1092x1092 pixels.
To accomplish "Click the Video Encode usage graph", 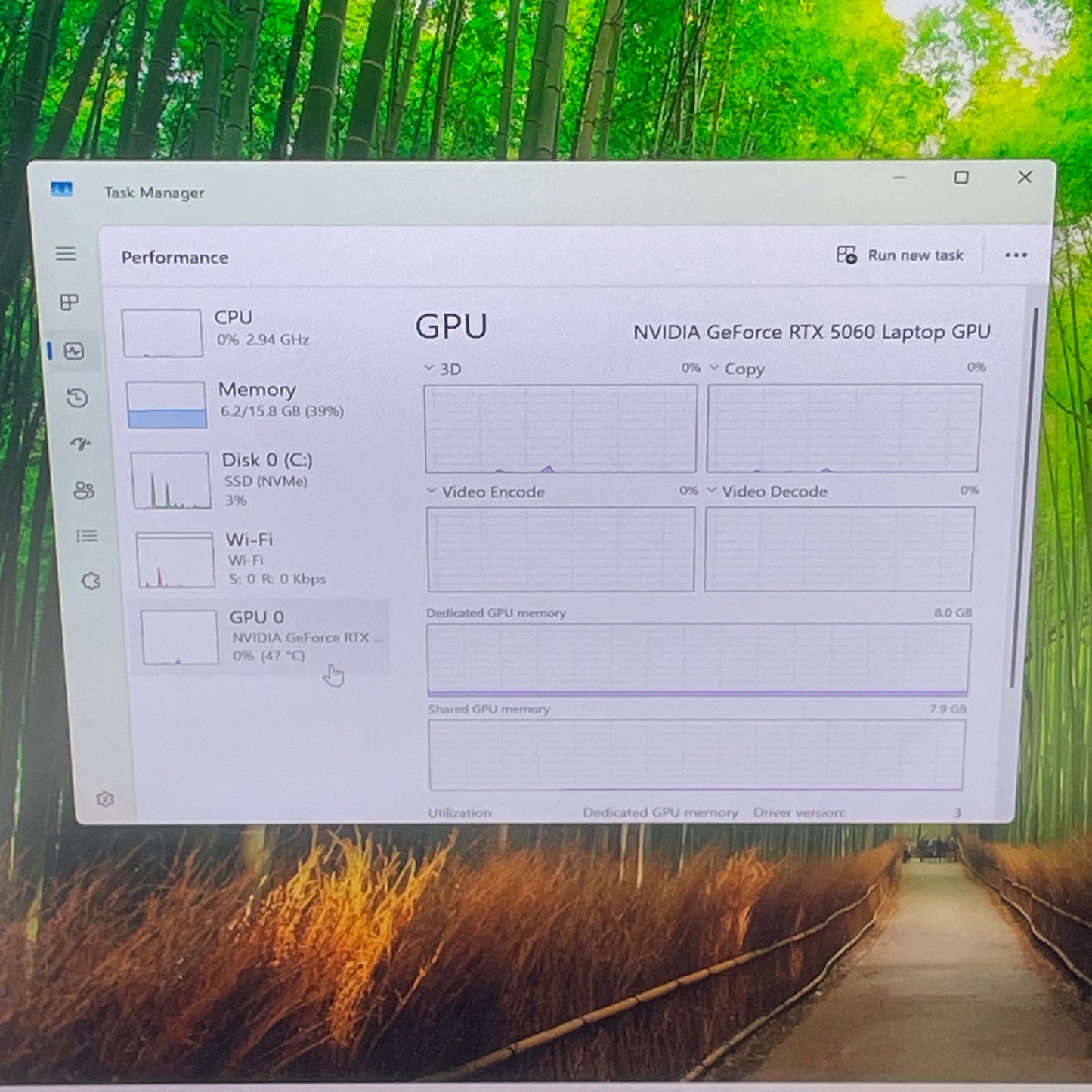I will (561, 549).
